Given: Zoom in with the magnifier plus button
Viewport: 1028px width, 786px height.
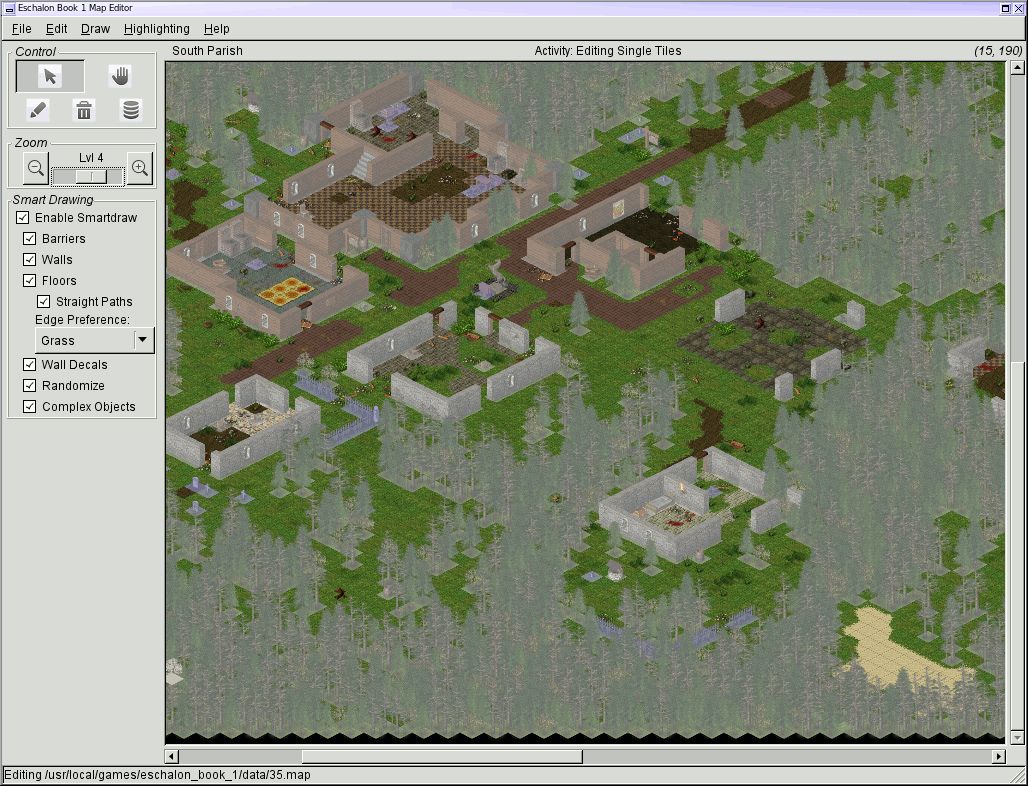Looking at the screenshot, I should point(140,169).
